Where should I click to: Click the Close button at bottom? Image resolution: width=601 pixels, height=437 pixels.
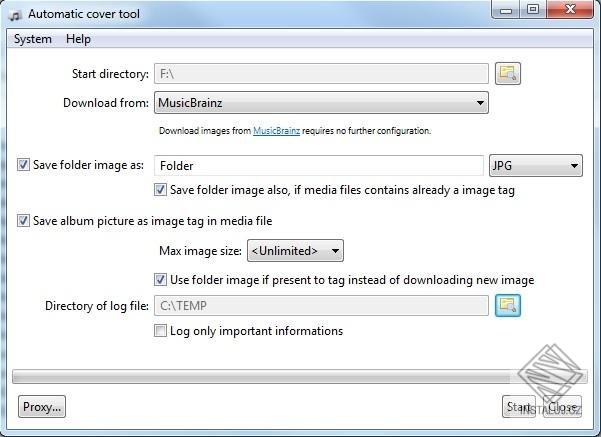click(x=563, y=407)
